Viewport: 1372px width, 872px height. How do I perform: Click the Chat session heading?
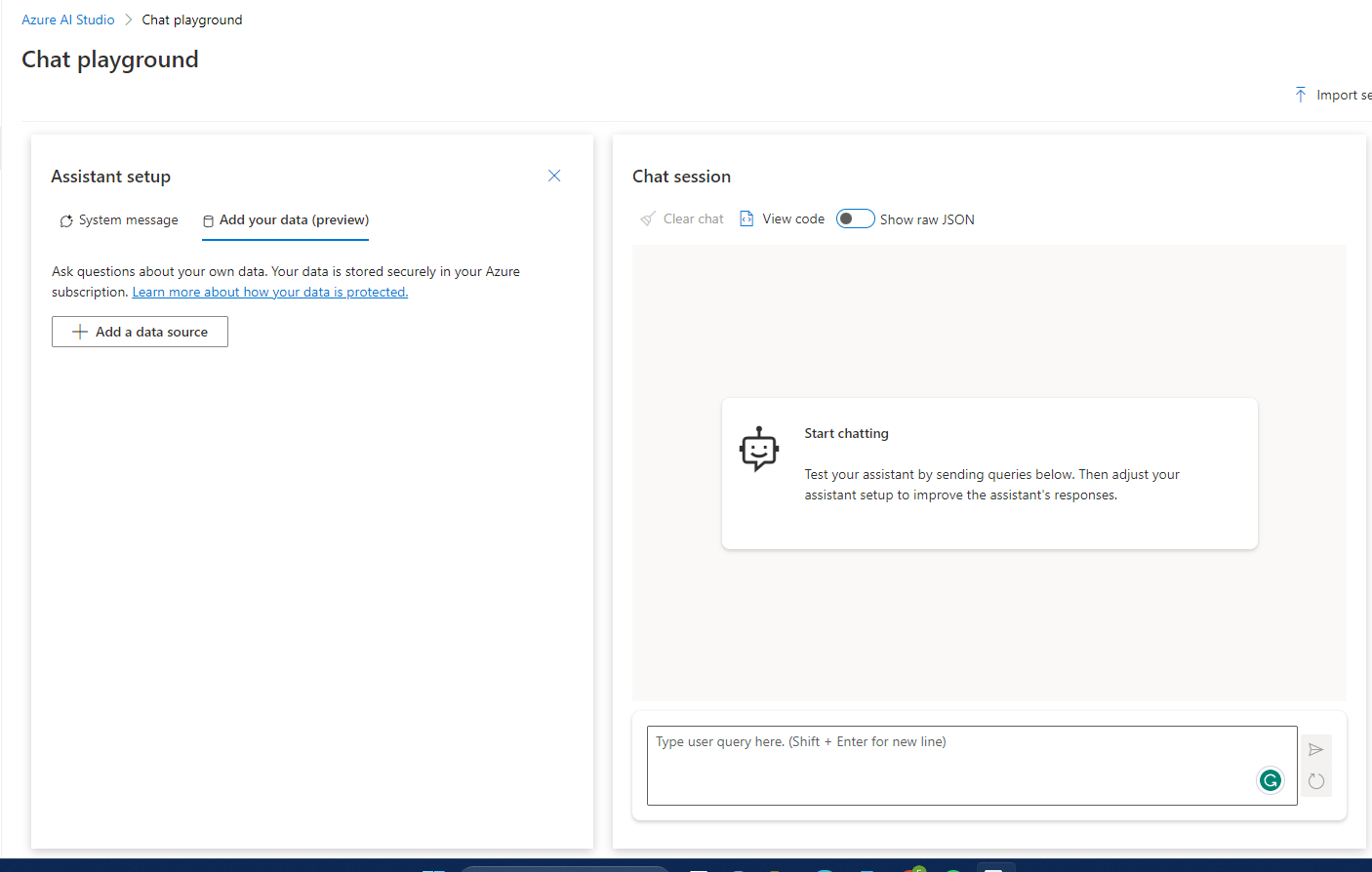click(681, 177)
